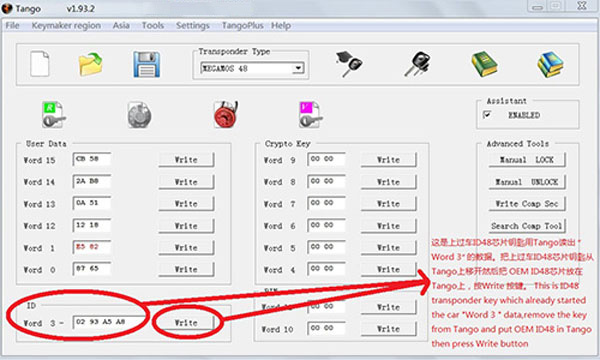The image size is (600, 360).
Task: Open the TangoPlus menu
Action: point(243,26)
